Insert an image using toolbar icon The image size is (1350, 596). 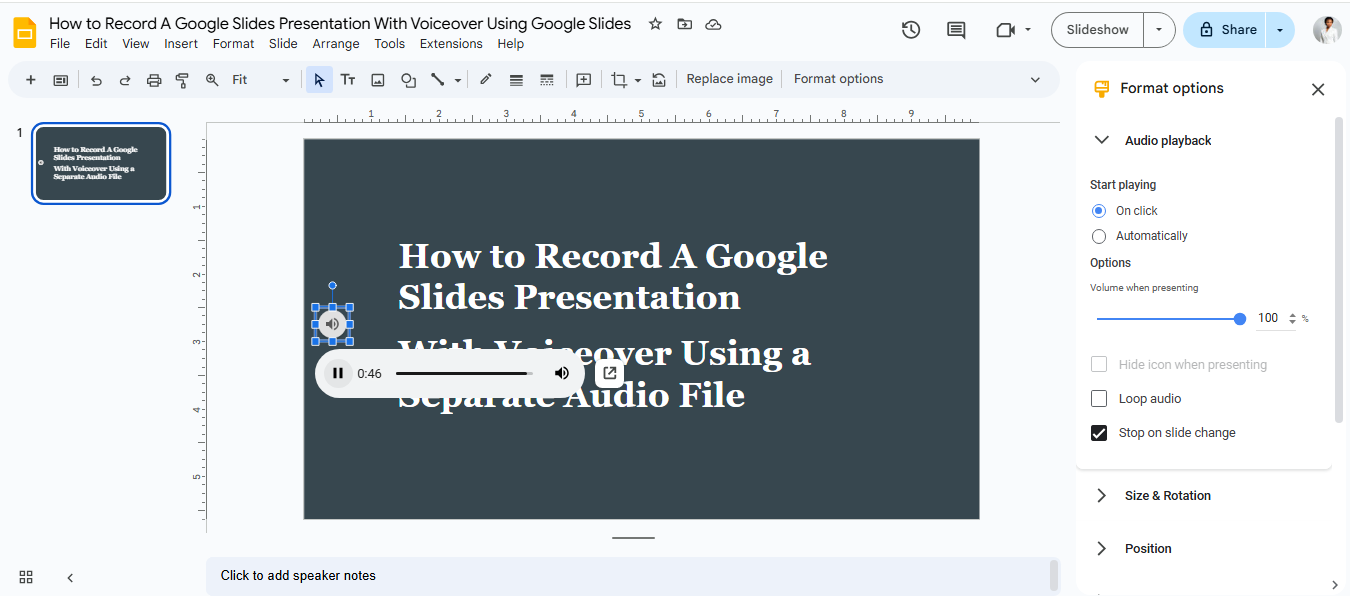click(378, 80)
